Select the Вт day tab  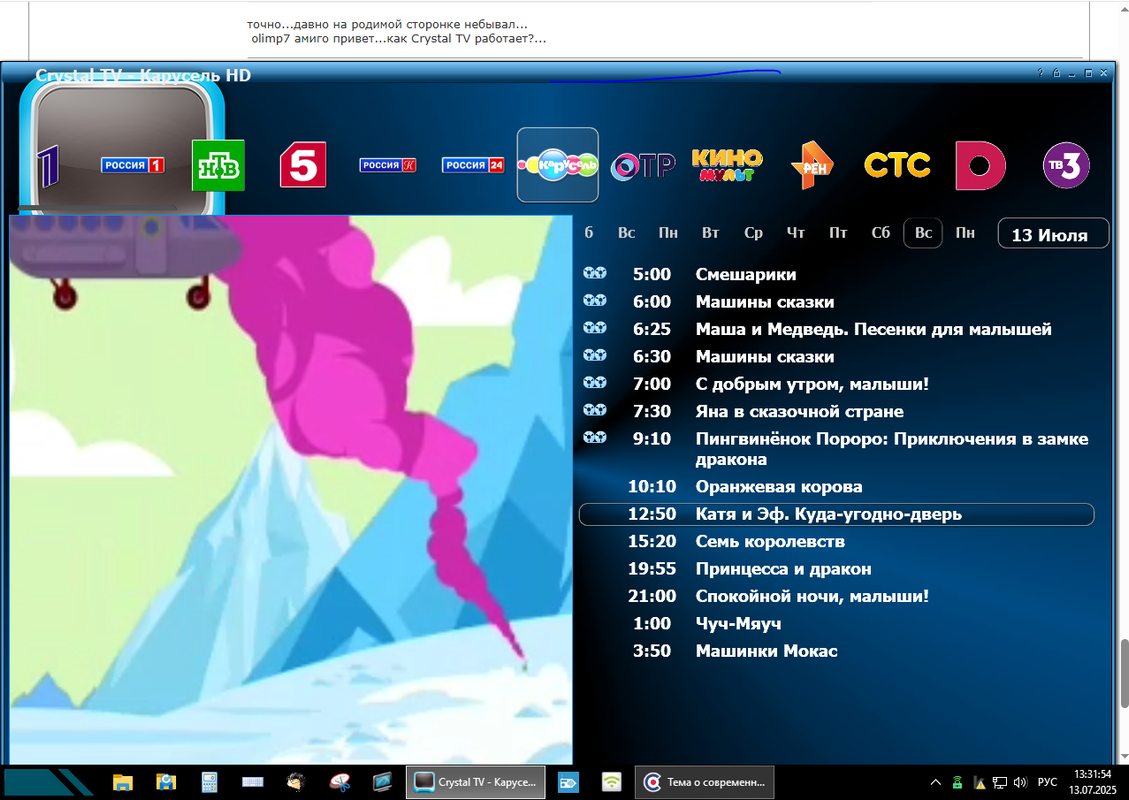711,233
